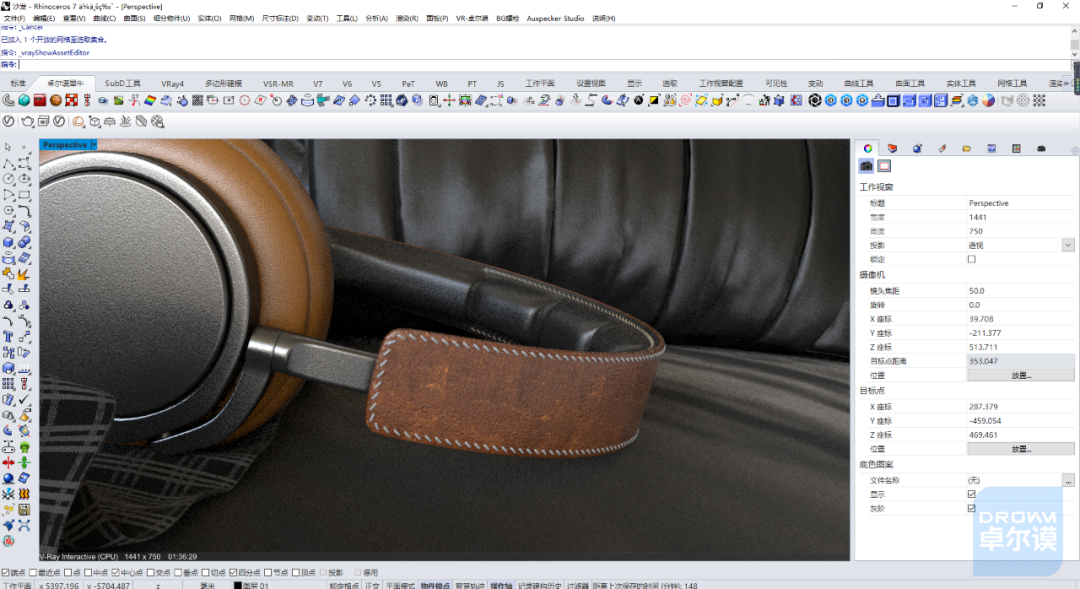
Task: Click the black layer color swatch in status bar
Action: [x=237, y=586]
